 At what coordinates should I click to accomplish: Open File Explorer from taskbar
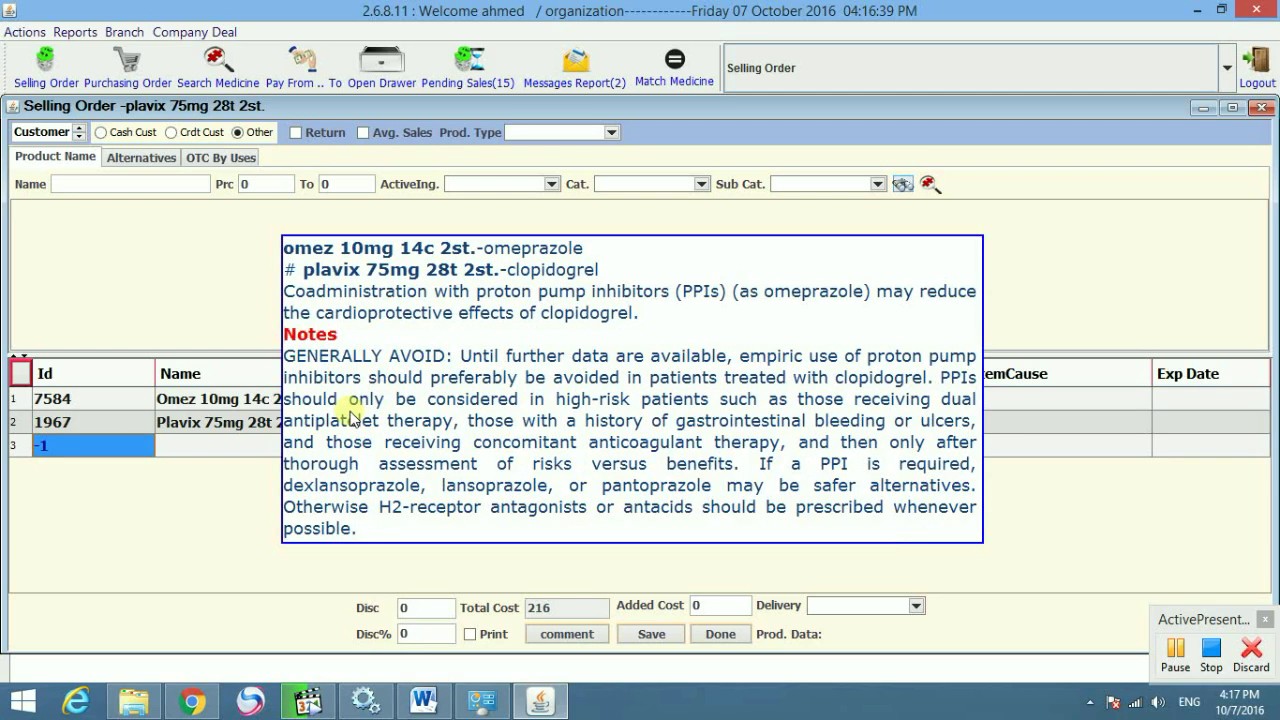[134, 702]
